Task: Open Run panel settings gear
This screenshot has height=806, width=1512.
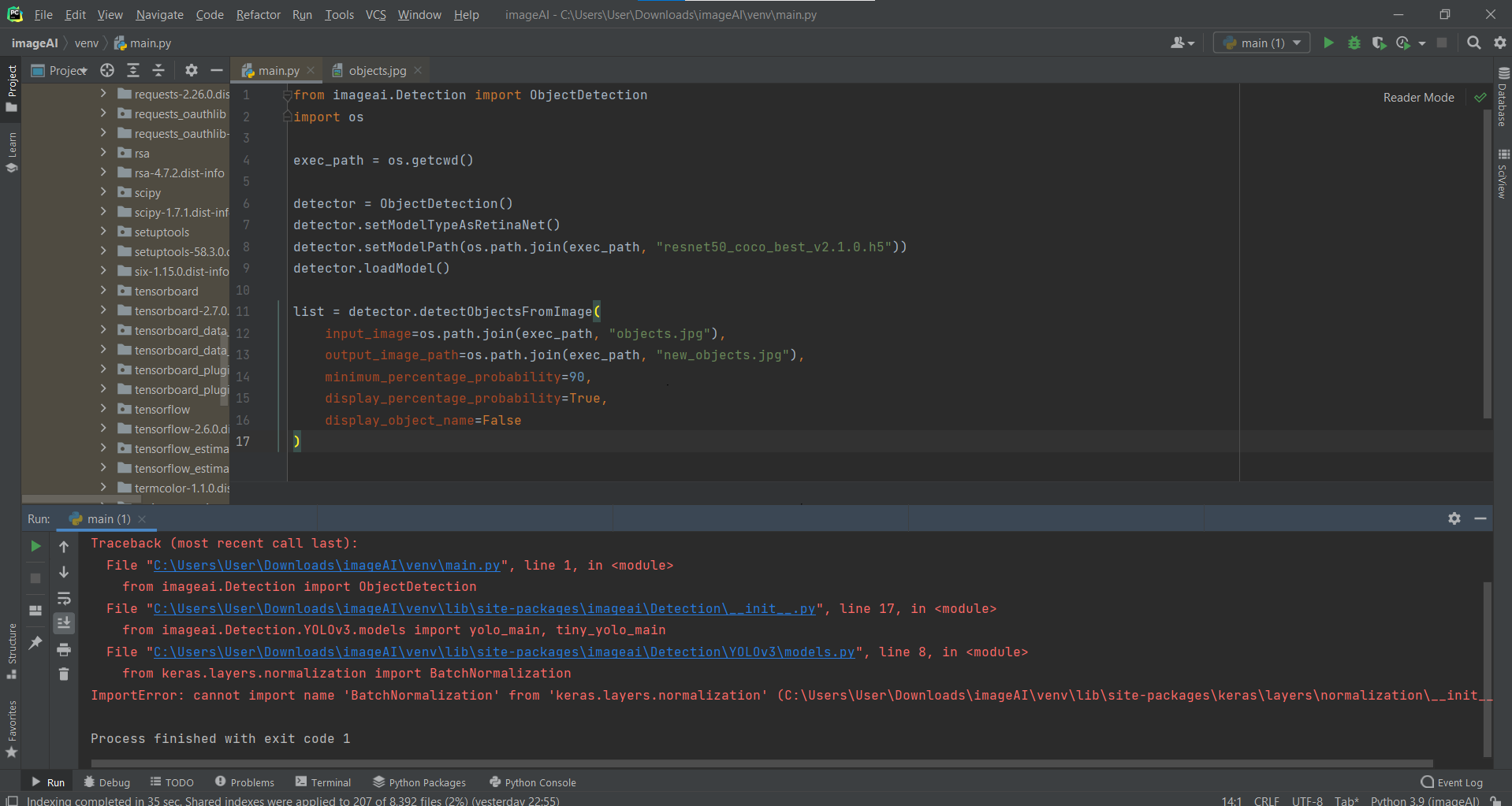Action: point(1454,518)
